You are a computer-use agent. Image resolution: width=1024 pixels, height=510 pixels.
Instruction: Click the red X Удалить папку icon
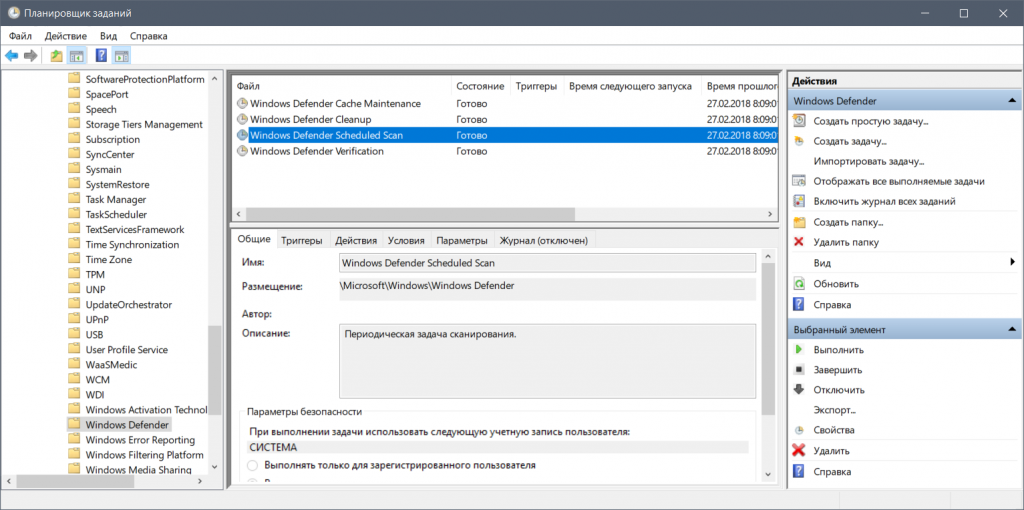click(x=798, y=242)
